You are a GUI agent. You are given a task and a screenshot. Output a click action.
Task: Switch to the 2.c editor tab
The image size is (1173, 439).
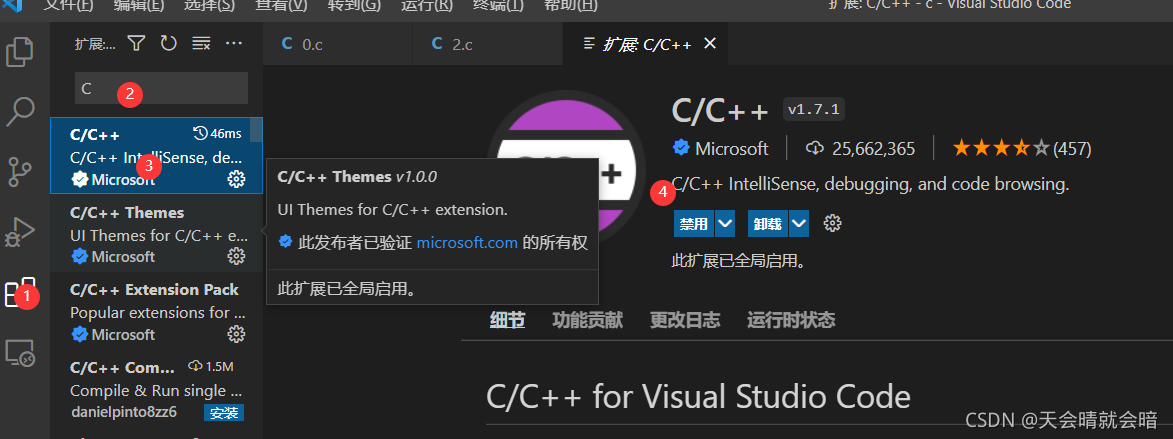tap(487, 44)
